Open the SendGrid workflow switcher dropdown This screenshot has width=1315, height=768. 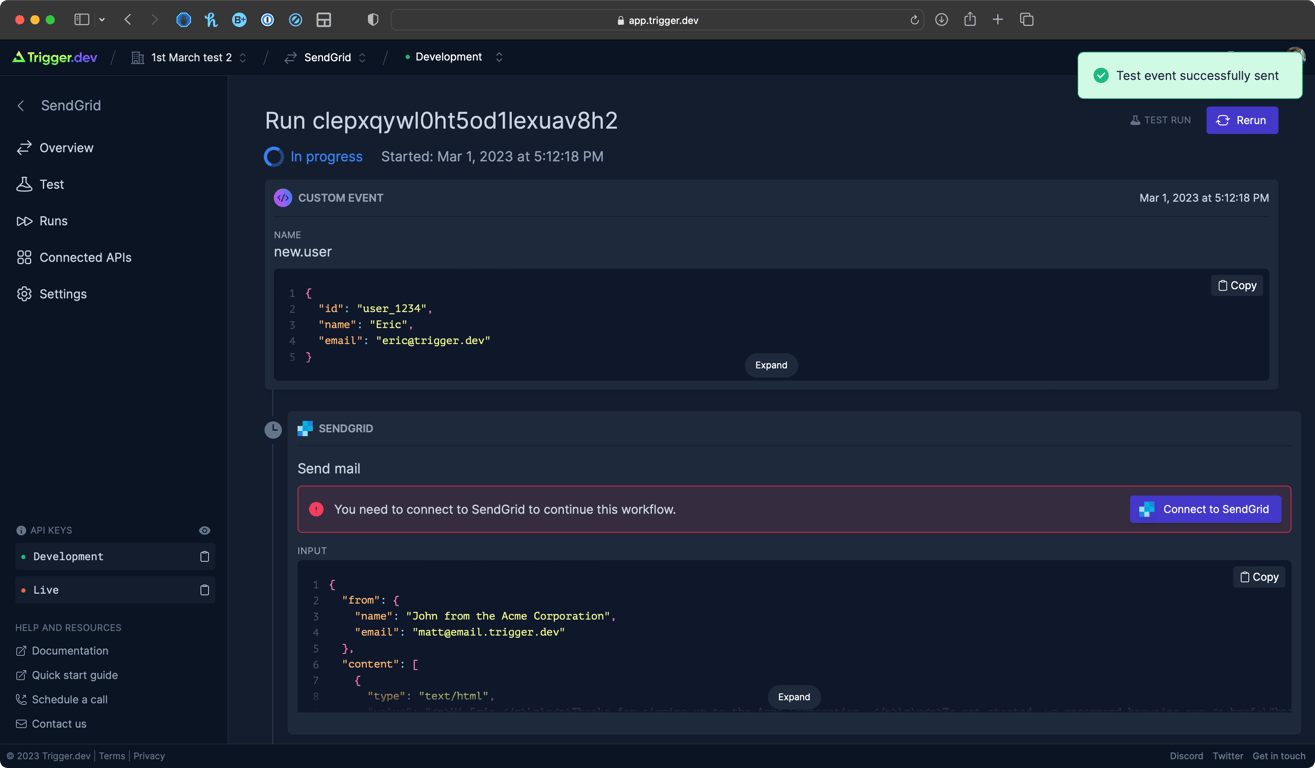(326, 58)
